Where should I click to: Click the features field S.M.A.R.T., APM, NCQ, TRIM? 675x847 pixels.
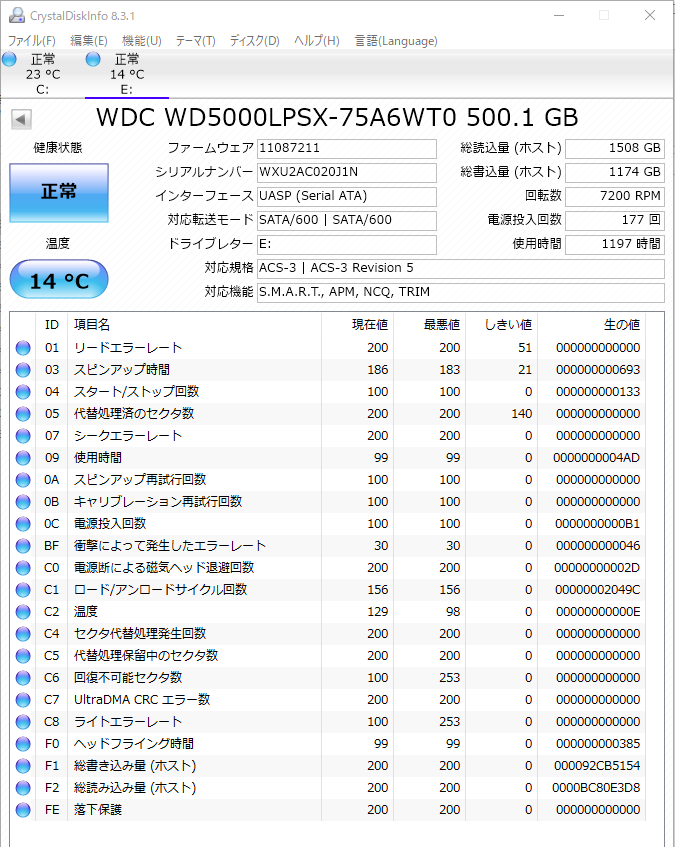(461, 292)
